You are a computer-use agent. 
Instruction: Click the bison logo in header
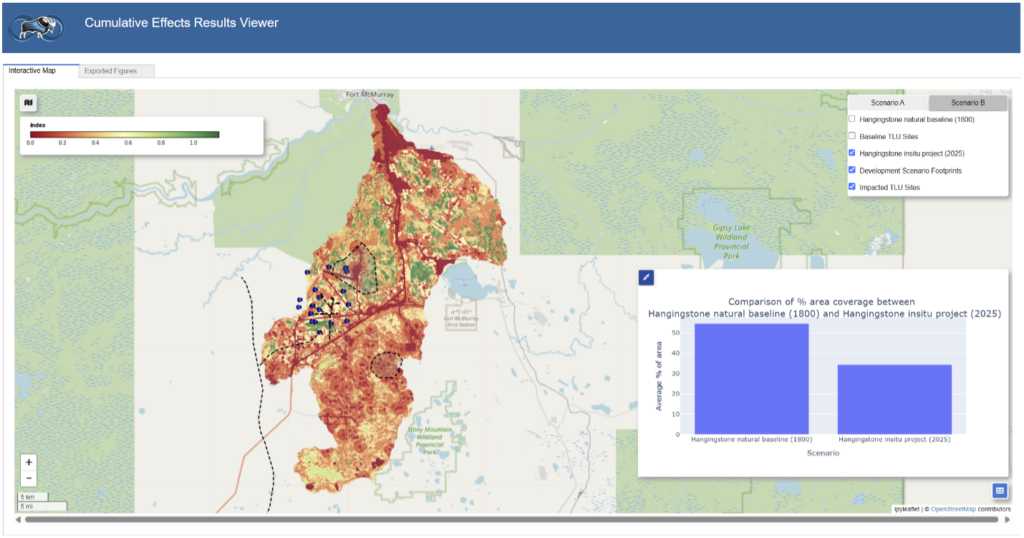(x=36, y=26)
